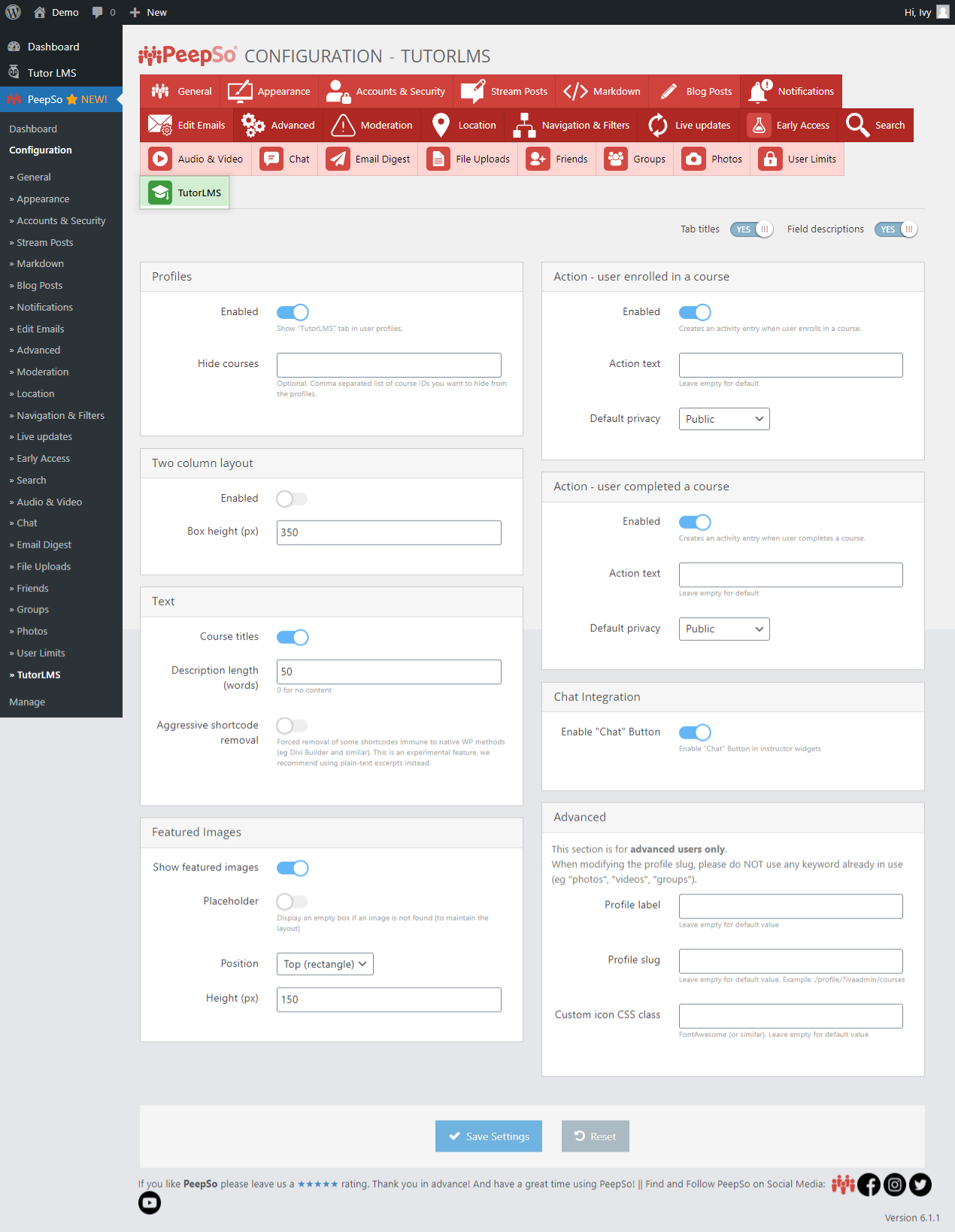Click the Friends add-user icon

pyautogui.click(x=538, y=159)
